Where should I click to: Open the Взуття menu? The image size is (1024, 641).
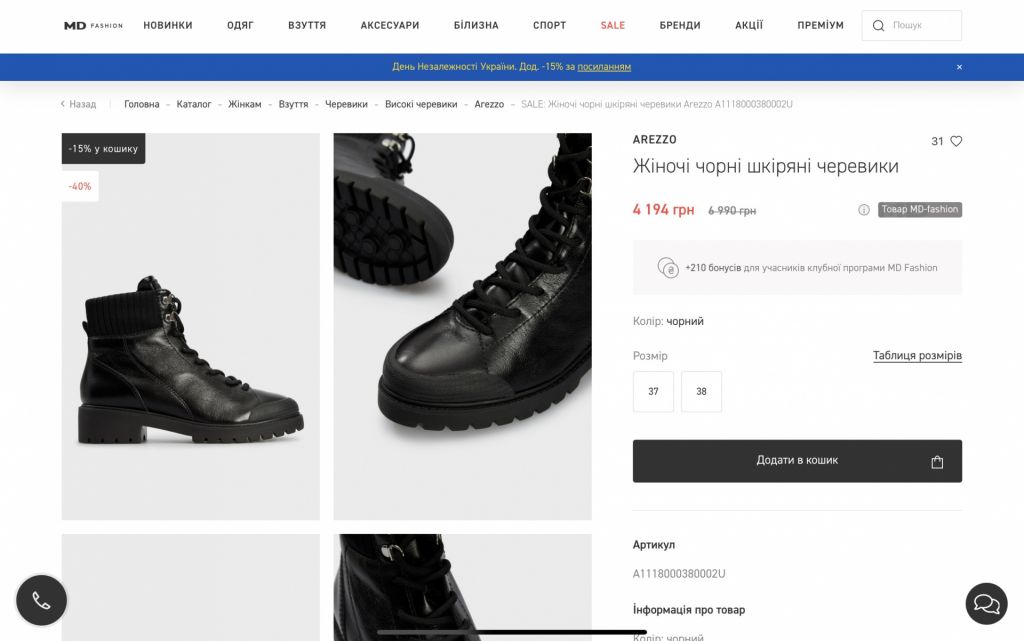pos(307,25)
